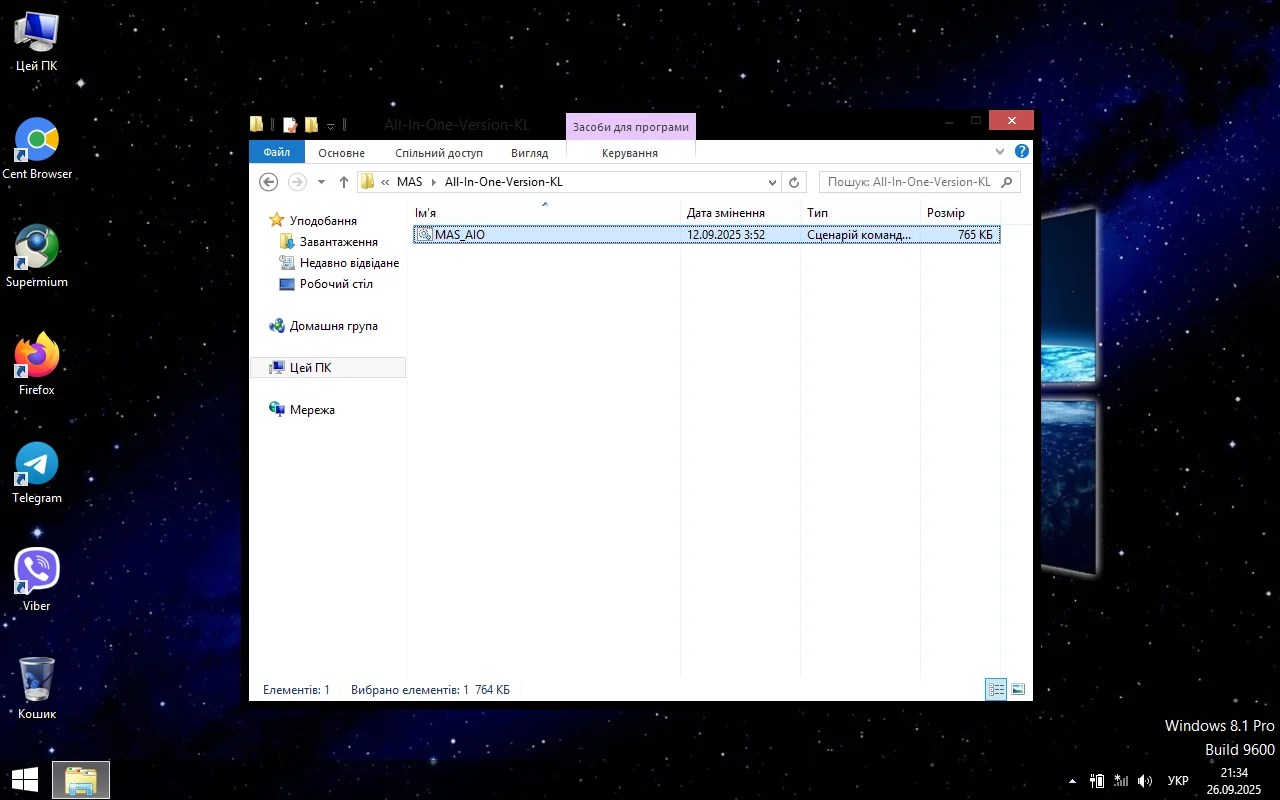Go up one folder level

344,182
